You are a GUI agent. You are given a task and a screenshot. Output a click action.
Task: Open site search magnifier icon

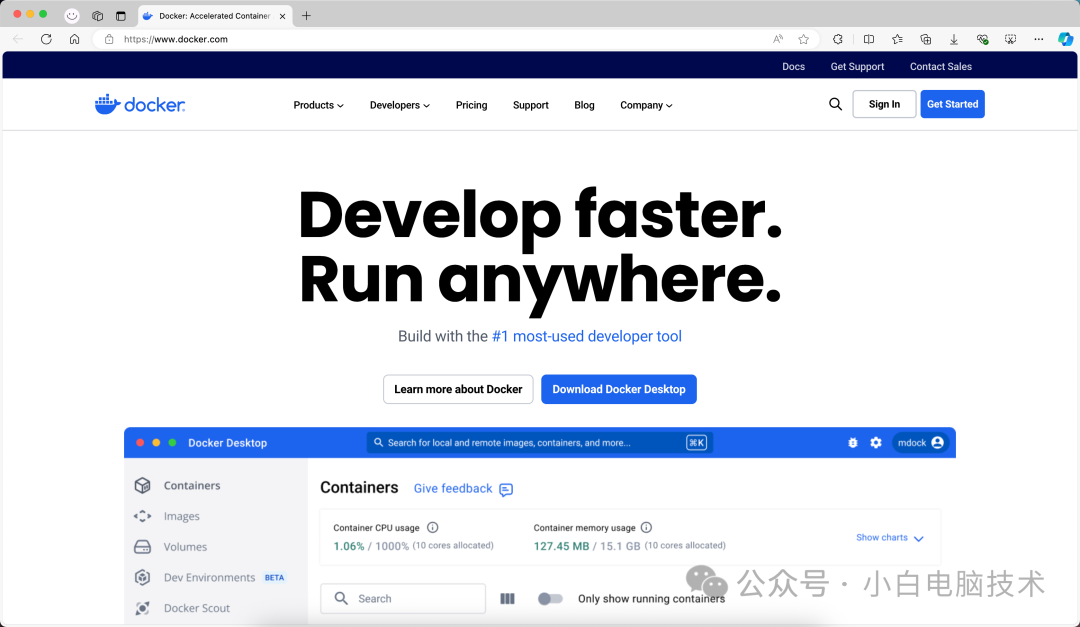click(835, 104)
